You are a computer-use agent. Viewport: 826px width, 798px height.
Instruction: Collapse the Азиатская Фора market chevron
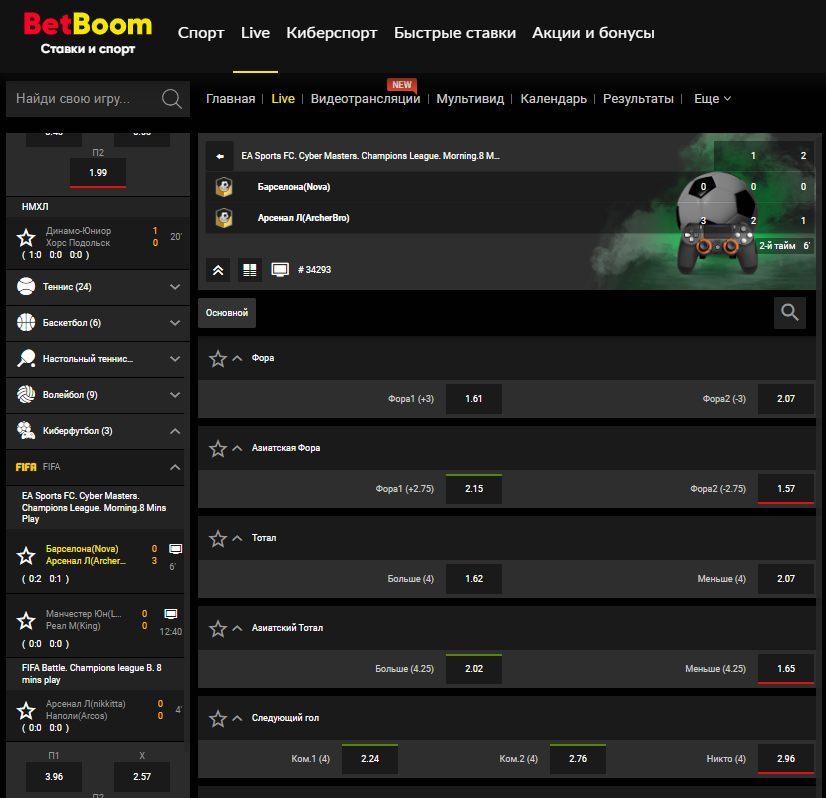237,448
